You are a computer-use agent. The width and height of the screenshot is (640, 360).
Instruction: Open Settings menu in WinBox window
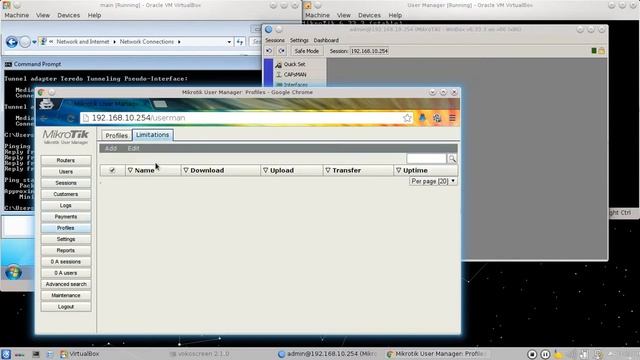[x=299, y=40]
